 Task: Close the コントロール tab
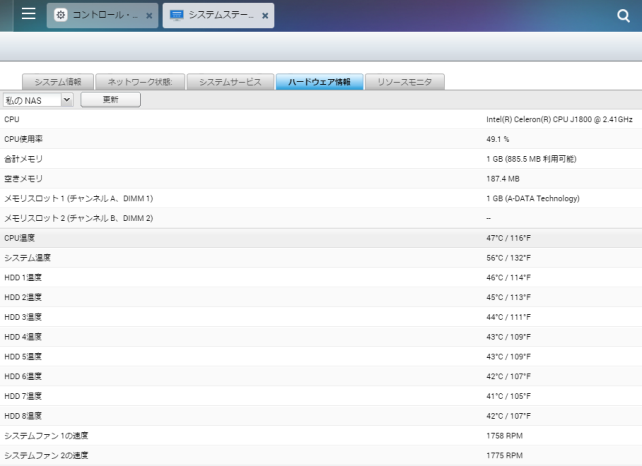(x=149, y=17)
